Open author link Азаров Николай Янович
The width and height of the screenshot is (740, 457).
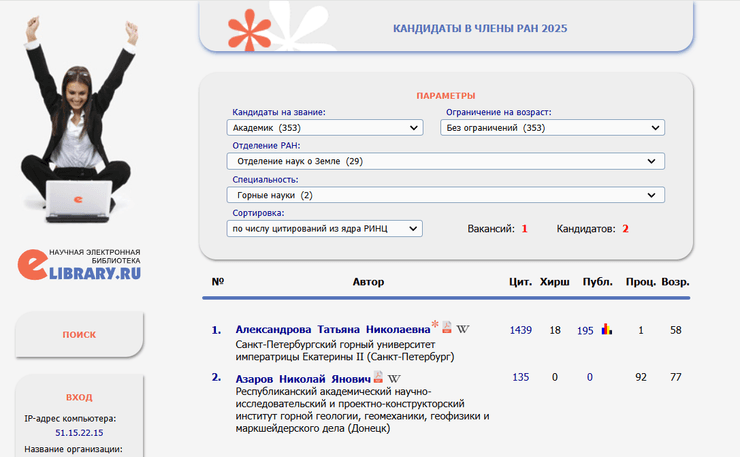coord(302,379)
